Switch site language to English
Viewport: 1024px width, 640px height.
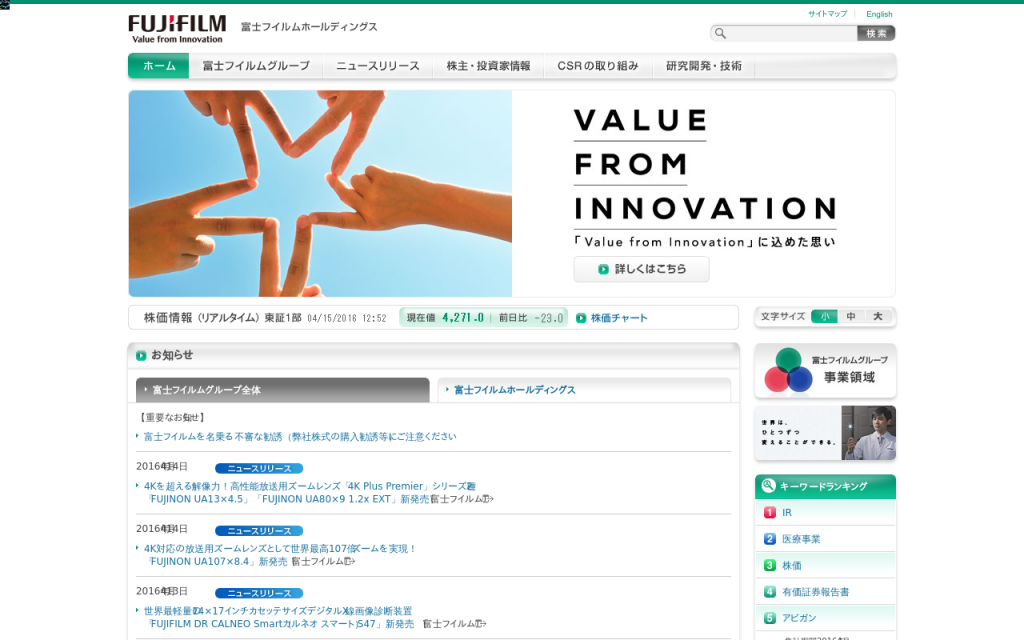[879, 14]
